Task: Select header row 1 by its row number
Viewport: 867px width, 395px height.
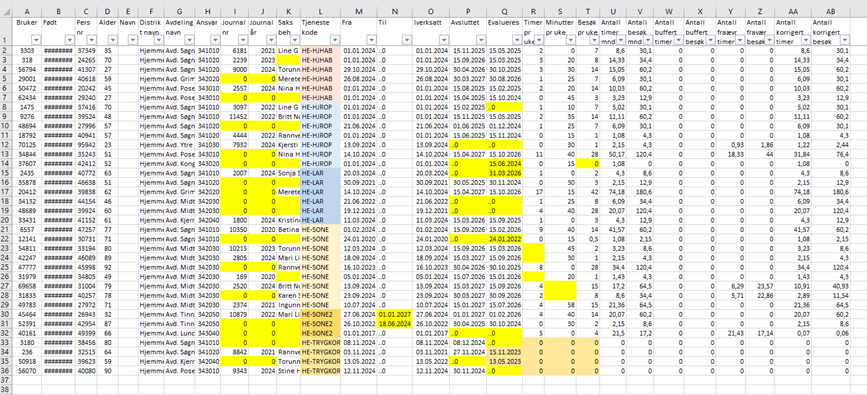Action: [x=6, y=31]
